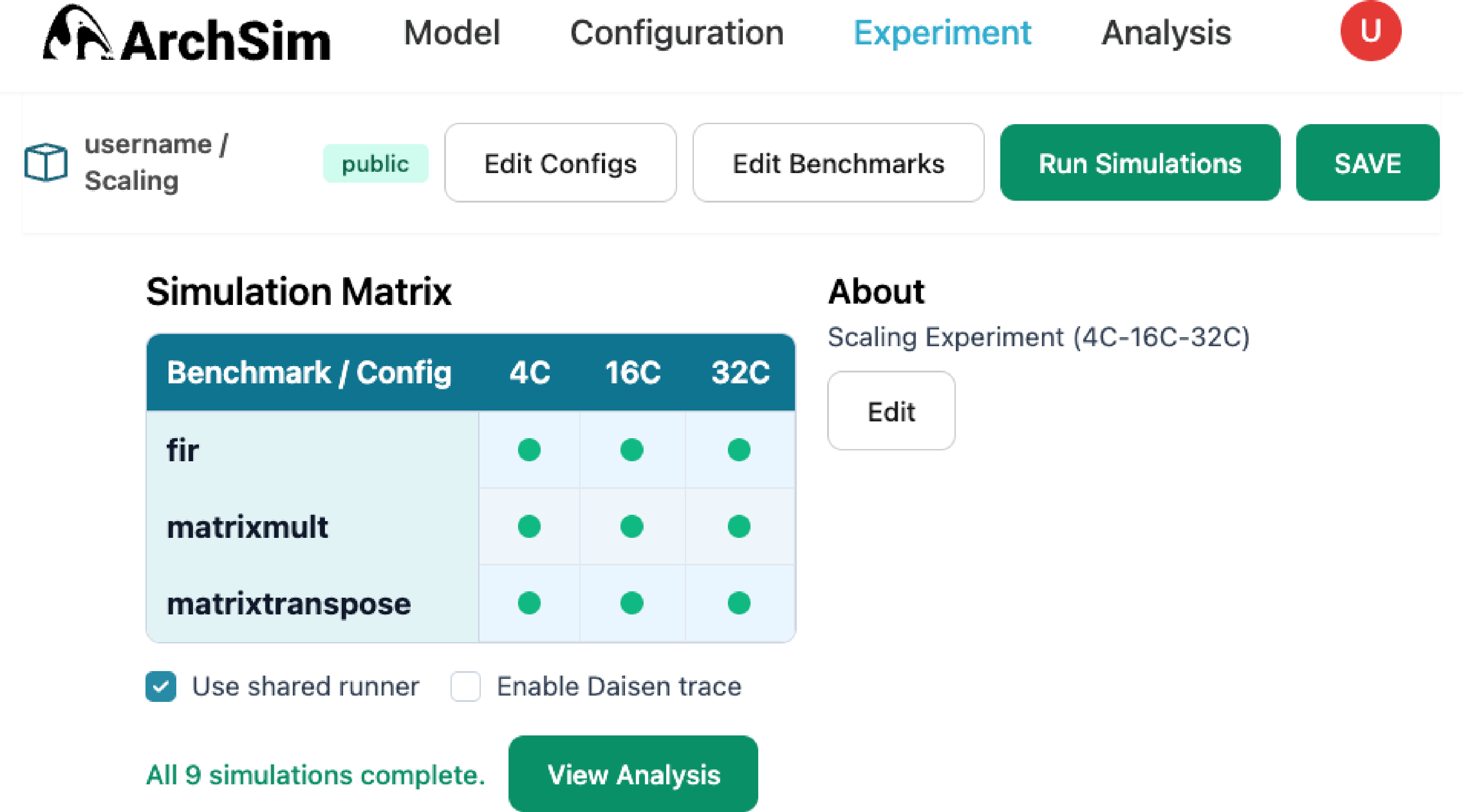The height and width of the screenshot is (812, 1463).
Task: Select the matrixmult 4C status dot
Action: 529,527
